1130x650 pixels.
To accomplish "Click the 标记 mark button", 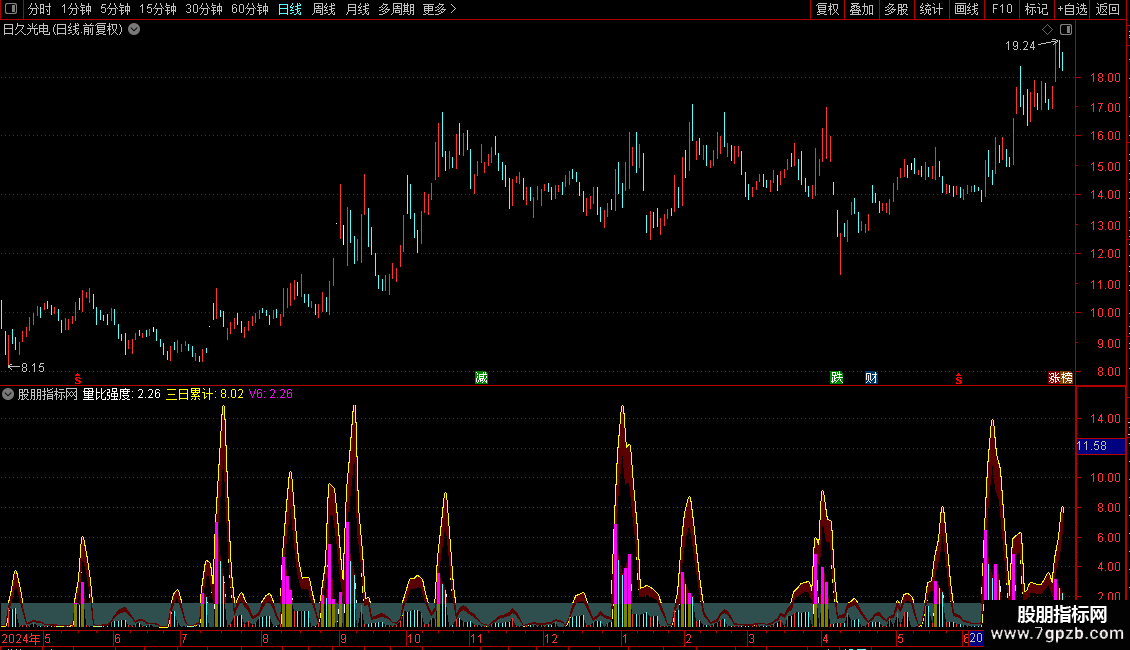I will point(1036,9).
